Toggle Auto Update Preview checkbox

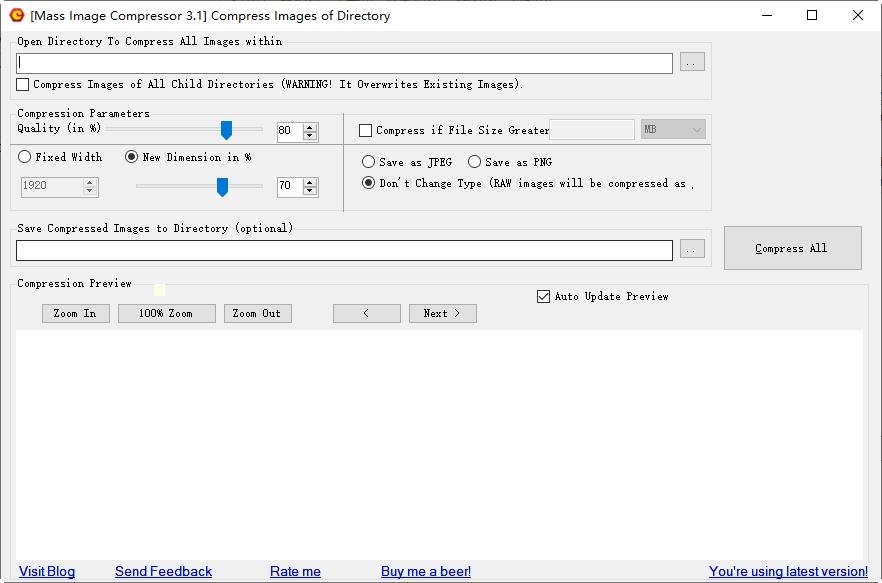click(x=543, y=297)
